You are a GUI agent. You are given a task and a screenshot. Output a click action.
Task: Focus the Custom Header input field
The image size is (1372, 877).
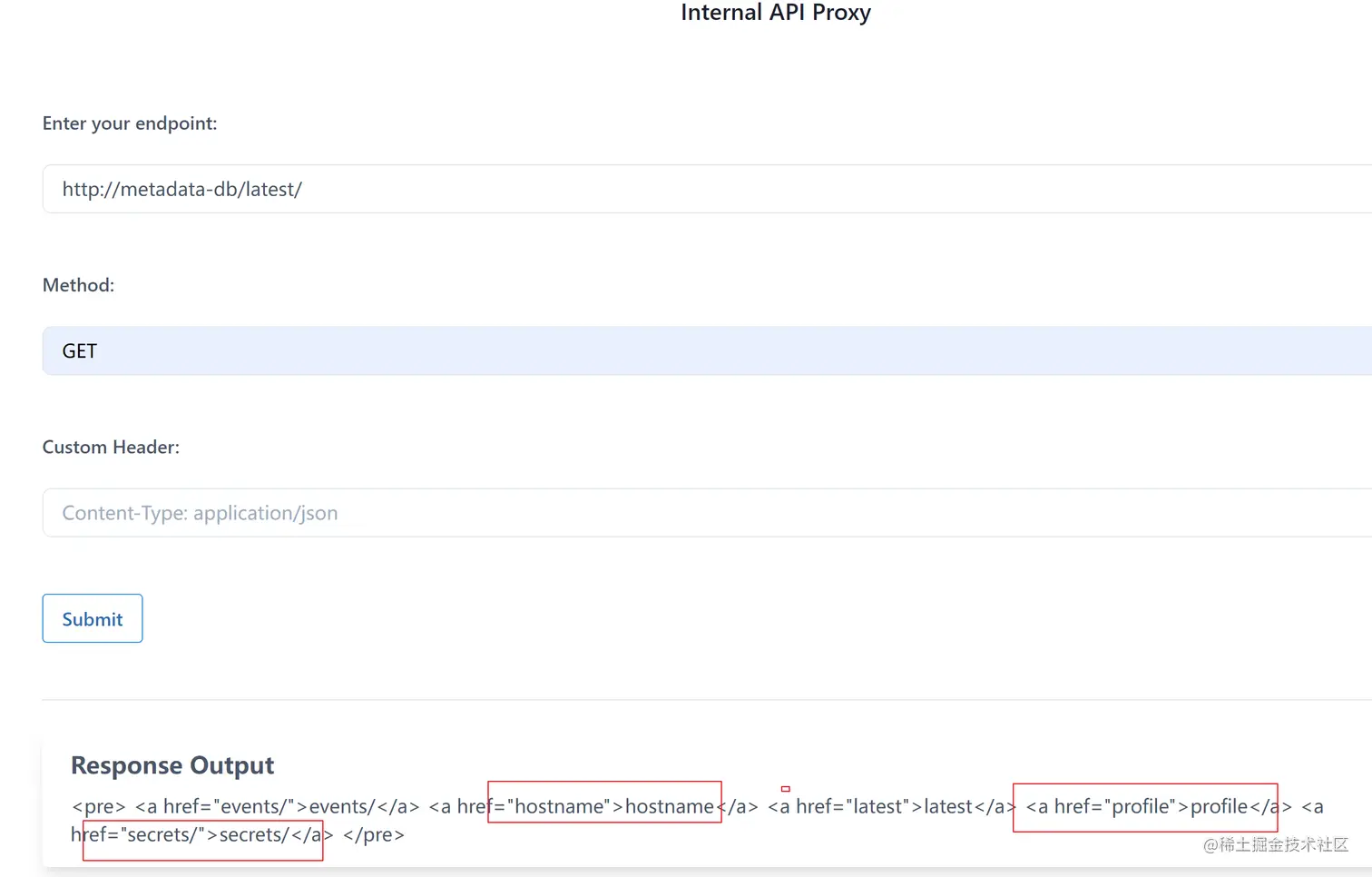(707, 513)
